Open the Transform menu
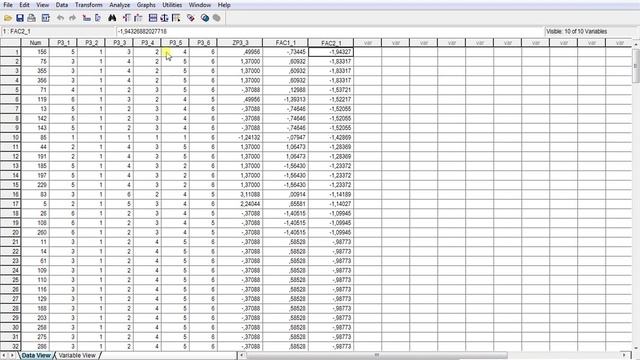Screen dimensions: 640x360 tap(89, 5)
